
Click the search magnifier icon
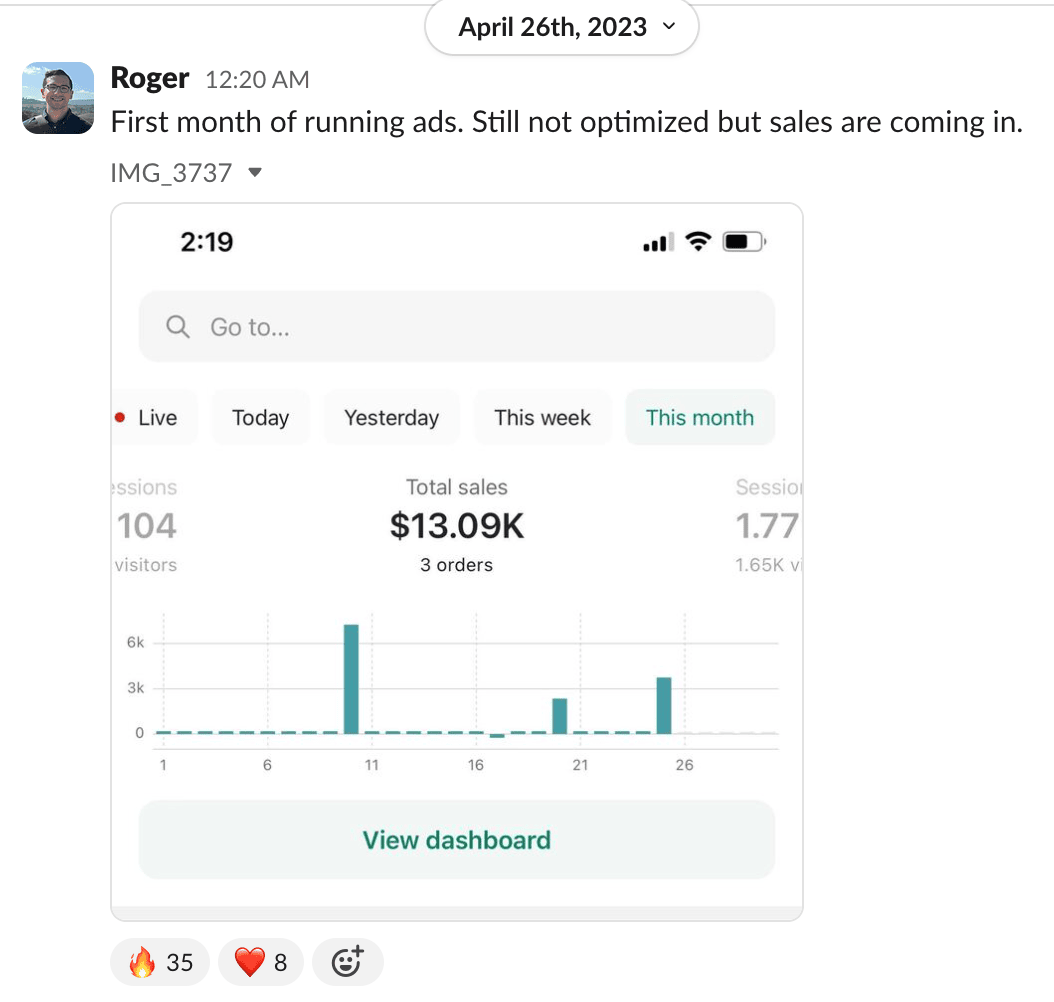178,327
